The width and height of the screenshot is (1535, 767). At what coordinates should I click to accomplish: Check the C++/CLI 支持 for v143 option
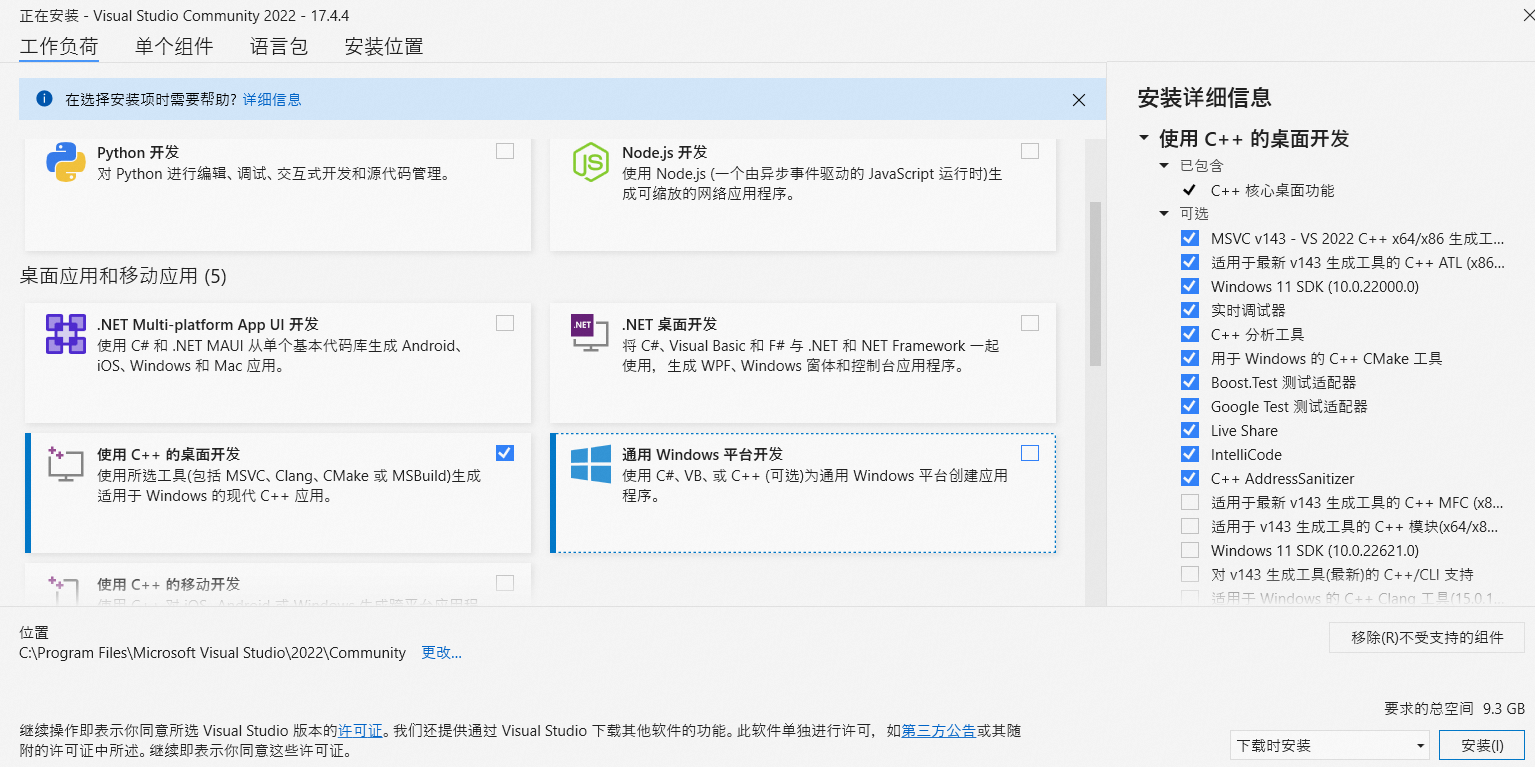point(1190,574)
